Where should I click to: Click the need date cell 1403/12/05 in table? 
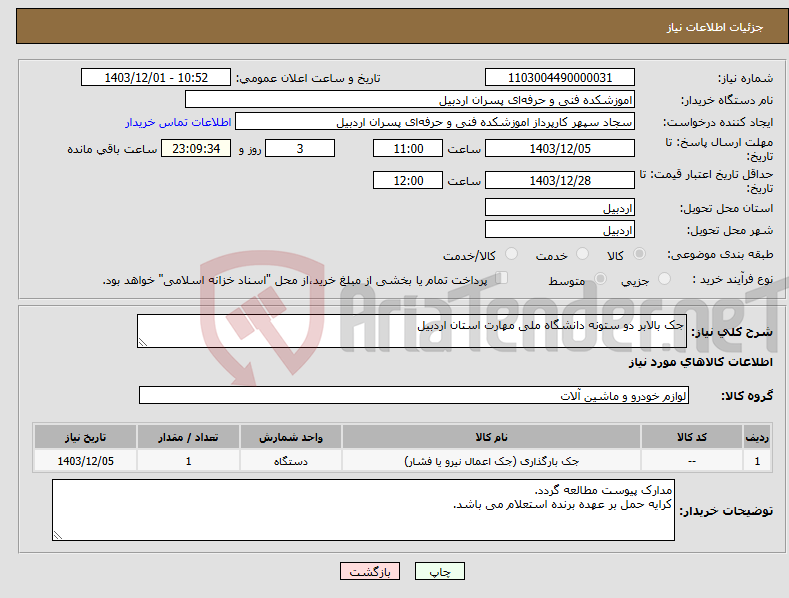click(x=86, y=461)
